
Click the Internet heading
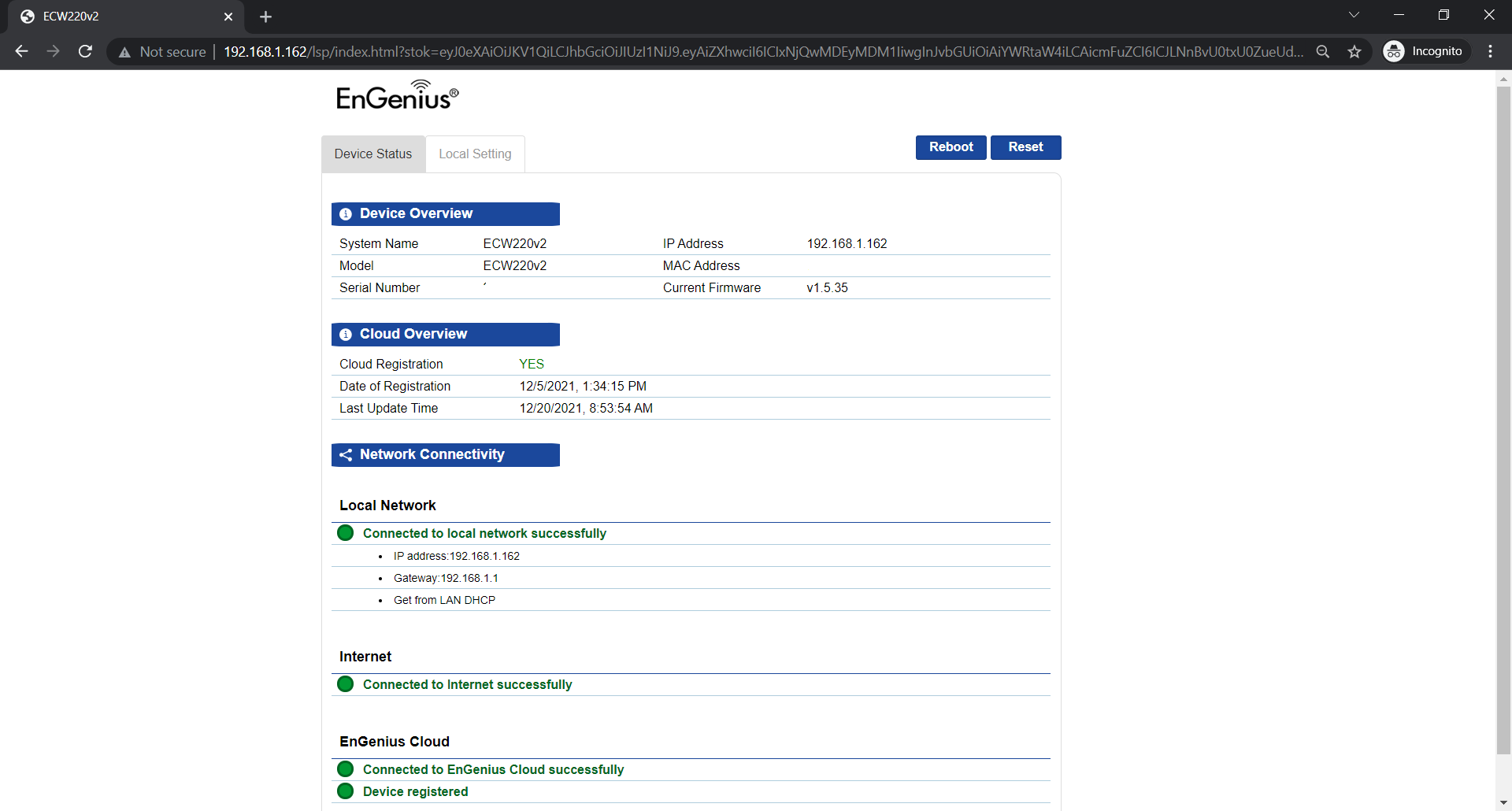365,657
